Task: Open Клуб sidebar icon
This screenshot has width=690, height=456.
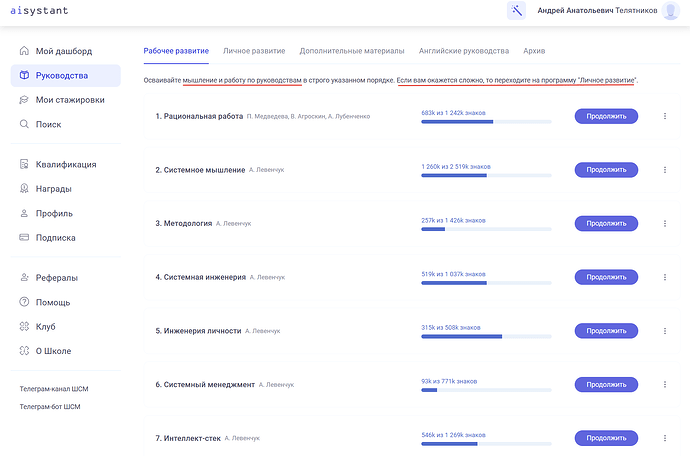Action: click(x=24, y=326)
